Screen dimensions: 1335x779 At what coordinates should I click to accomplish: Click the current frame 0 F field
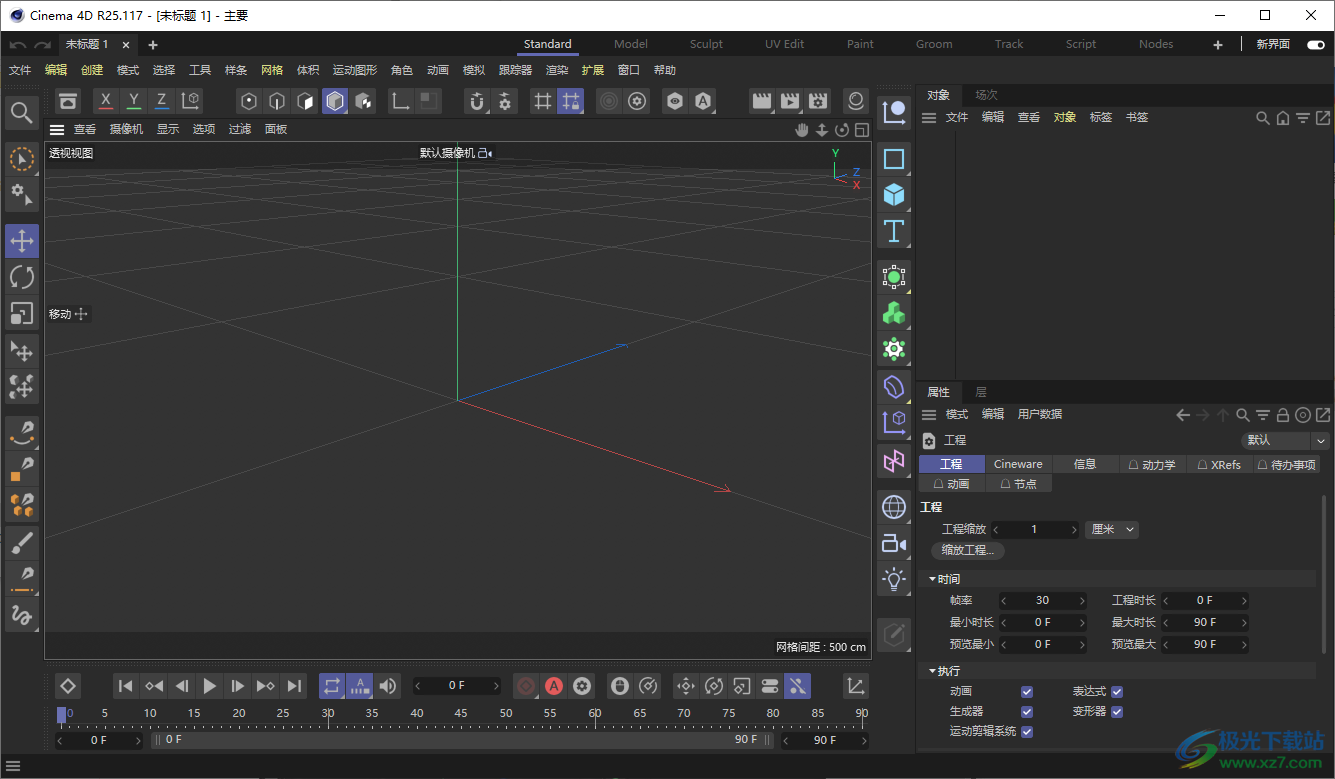pos(457,685)
